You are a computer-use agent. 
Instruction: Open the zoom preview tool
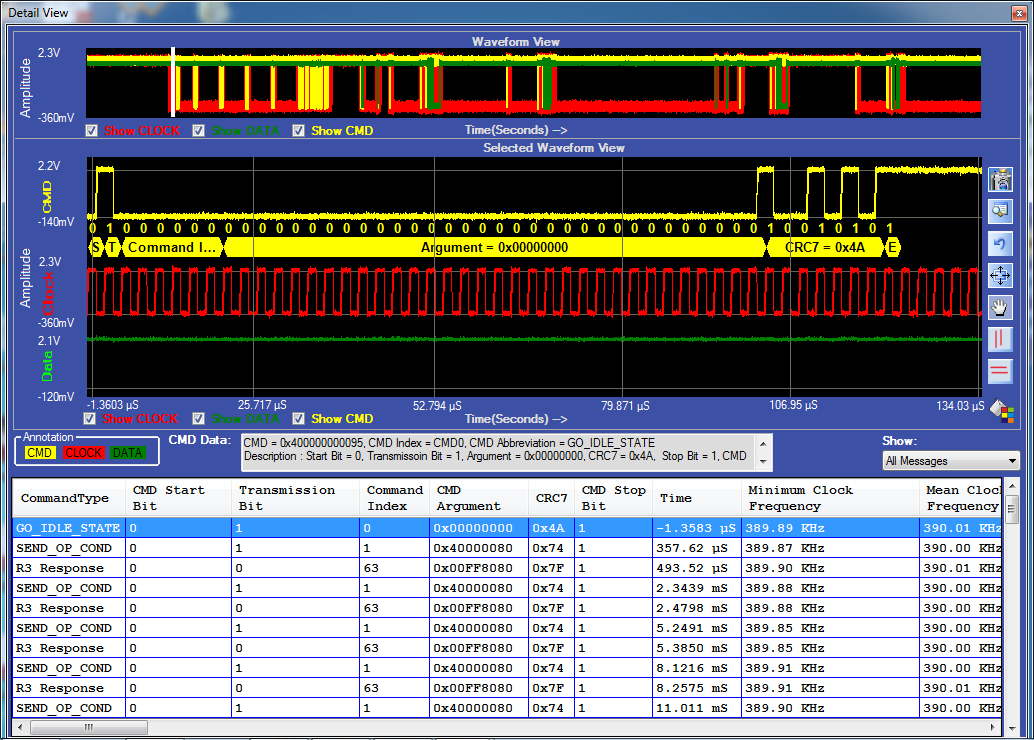(x=1000, y=211)
